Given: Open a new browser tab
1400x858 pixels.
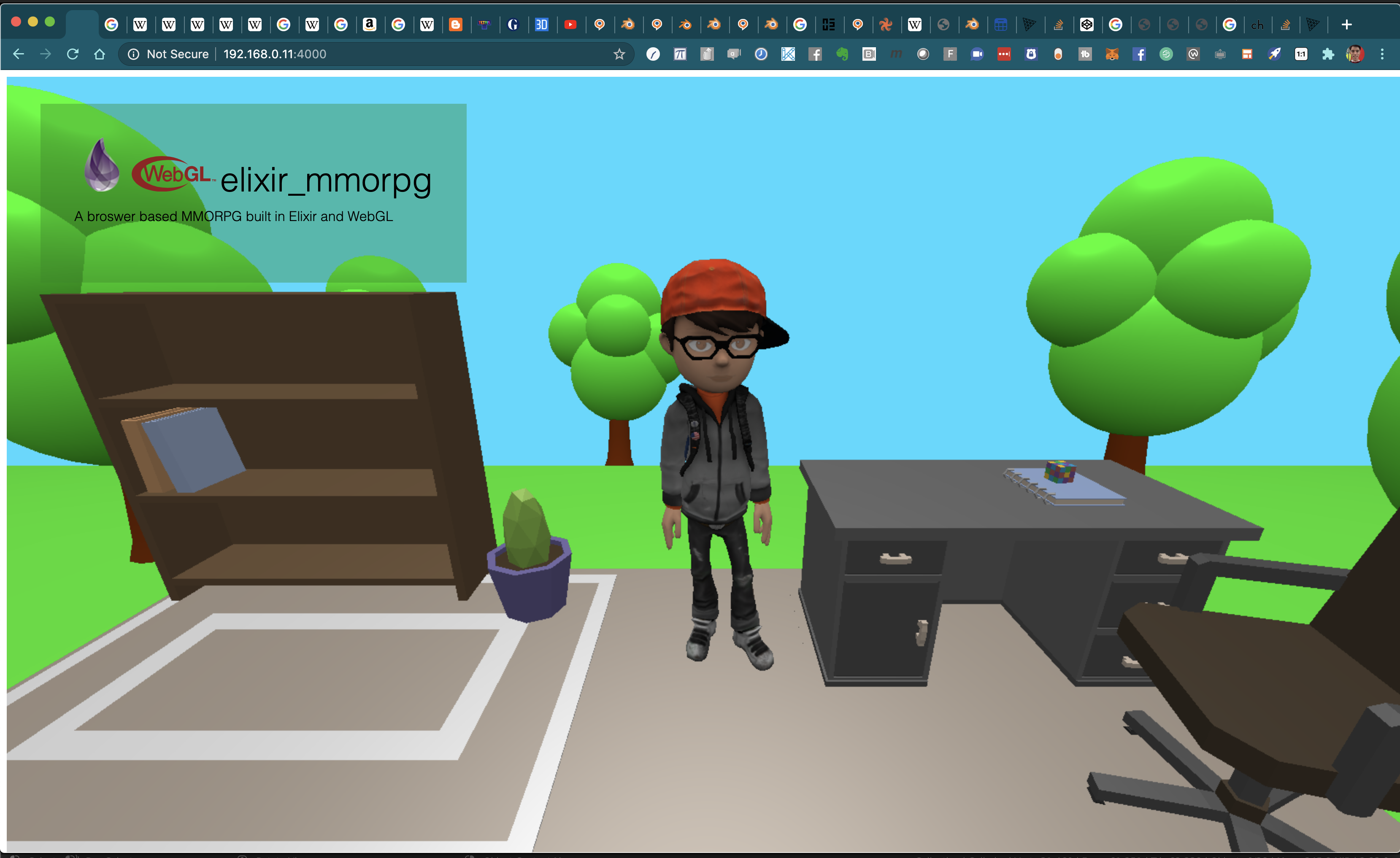Looking at the screenshot, I should pos(1346,24).
